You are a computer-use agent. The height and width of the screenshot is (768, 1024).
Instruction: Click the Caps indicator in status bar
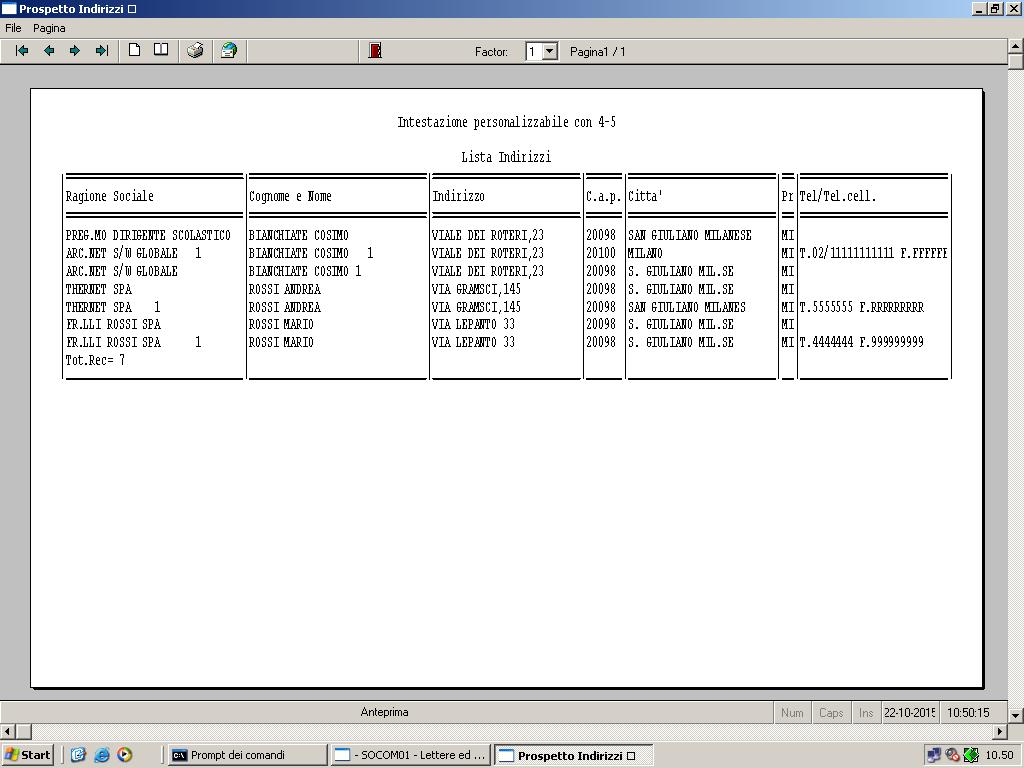(x=831, y=712)
